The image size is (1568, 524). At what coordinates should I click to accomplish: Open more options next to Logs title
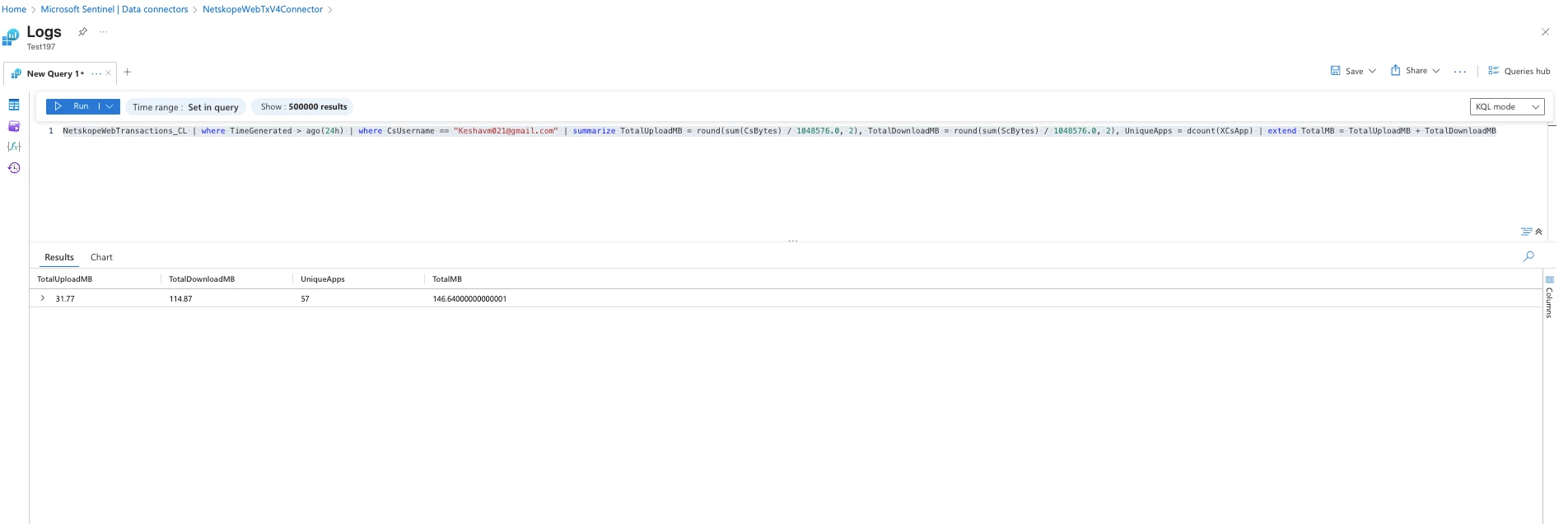(103, 32)
